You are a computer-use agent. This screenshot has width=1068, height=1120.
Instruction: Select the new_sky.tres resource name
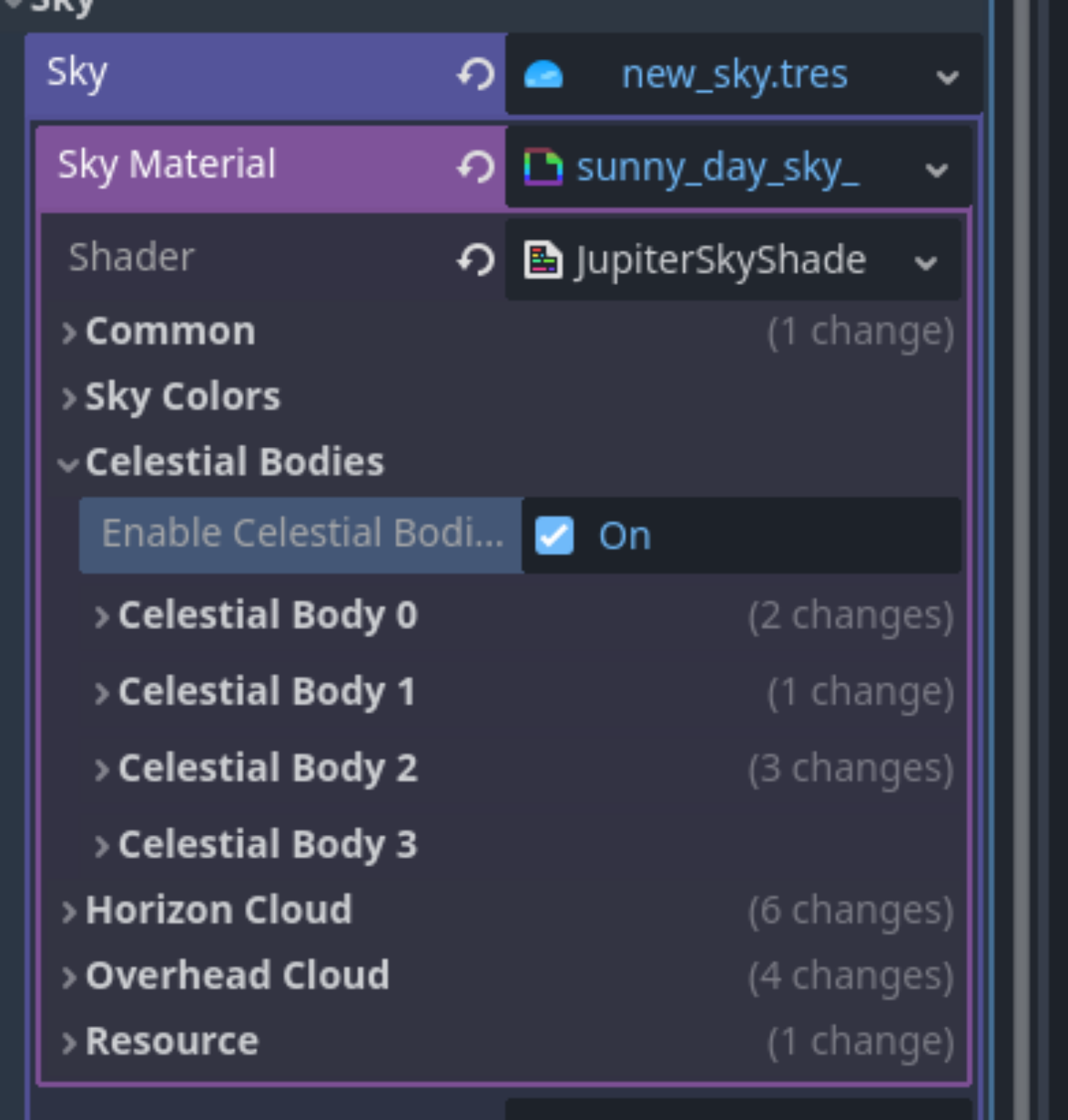tap(735, 74)
